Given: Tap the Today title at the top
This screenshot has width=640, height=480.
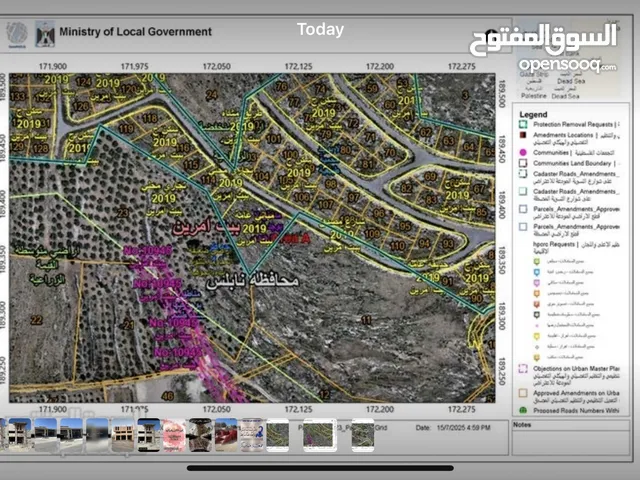Looking at the screenshot, I should pos(320,30).
